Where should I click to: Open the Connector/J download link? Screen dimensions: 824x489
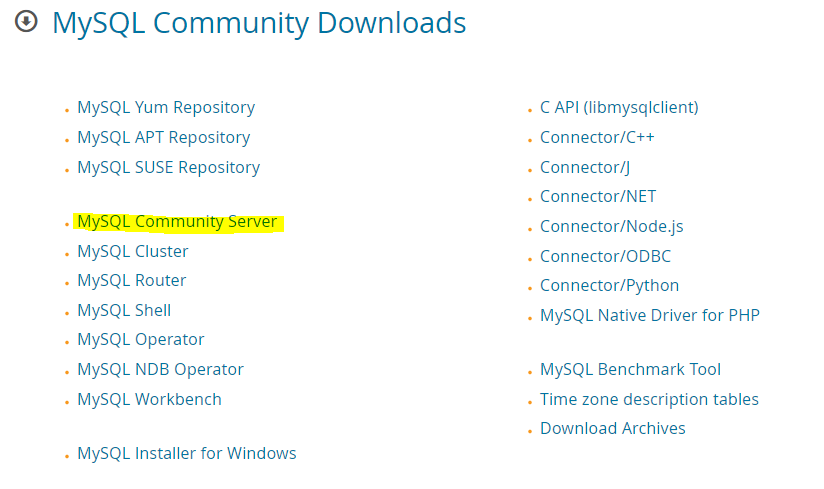tap(585, 168)
